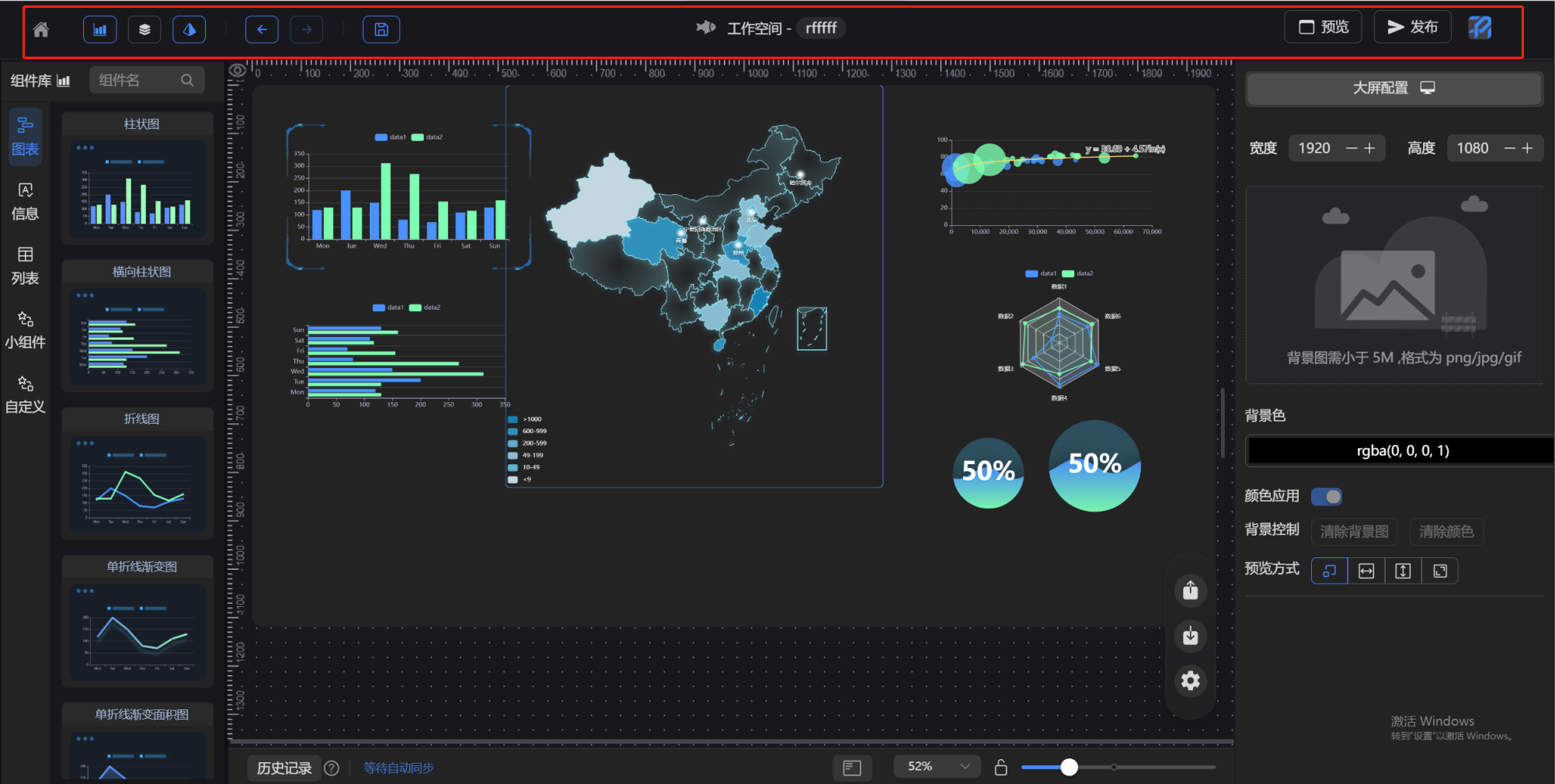Screen dimensions: 1555x784
Task: Open the 52% zoom dropdown
Action: [937, 766]
